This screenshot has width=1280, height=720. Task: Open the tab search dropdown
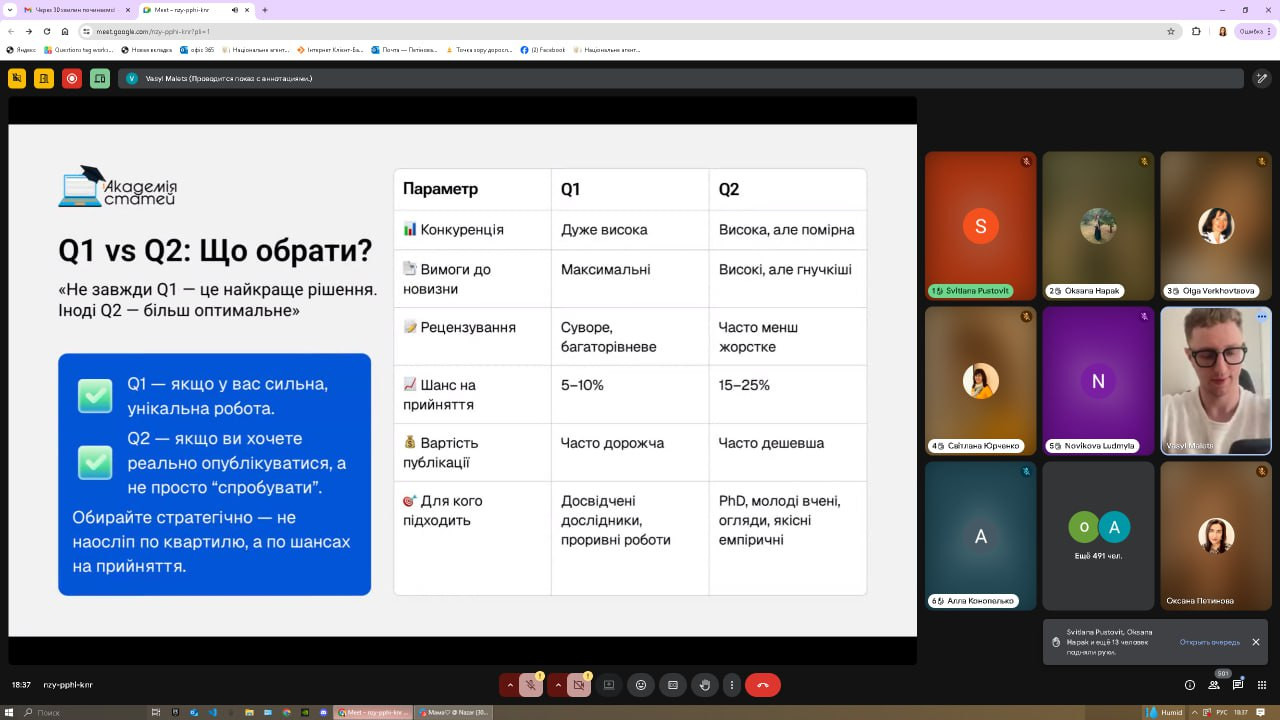(x=9, y=10)
